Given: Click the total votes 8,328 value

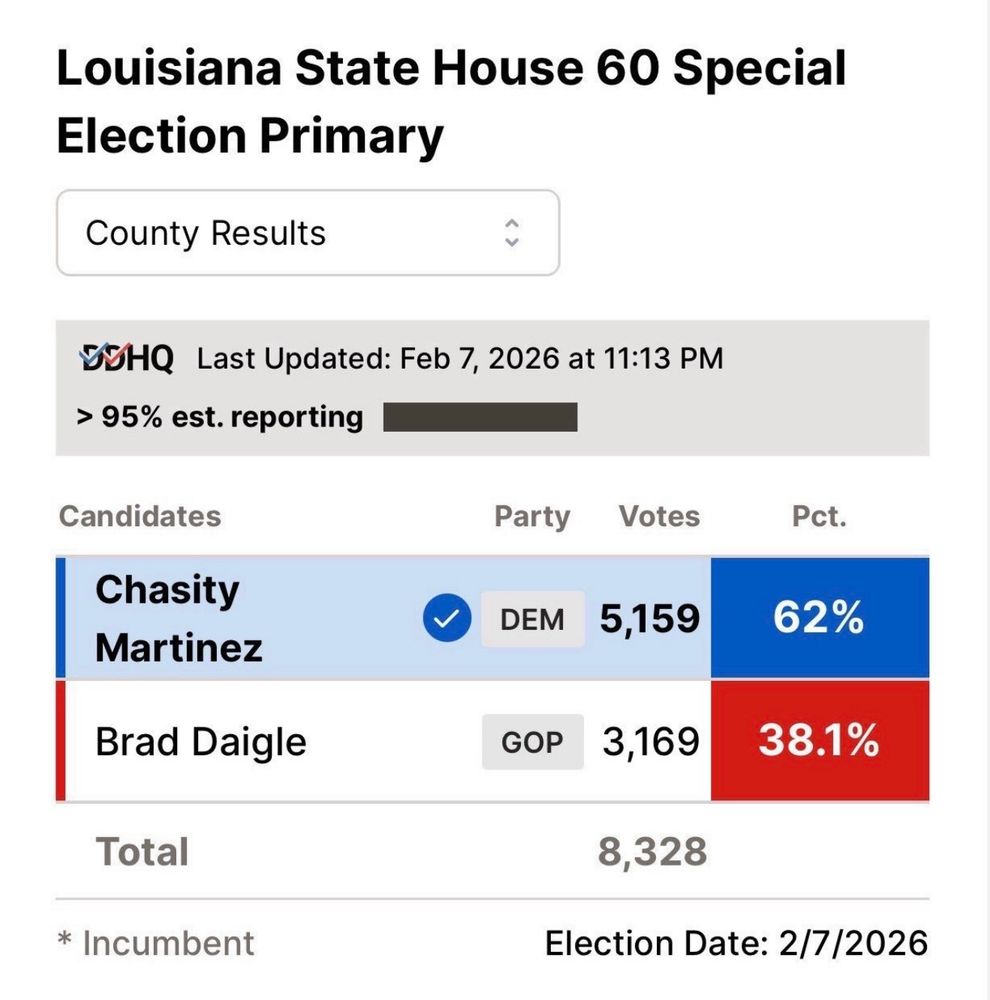Looking at the screenshot, I should pyautogui.click(x=652, y=852).
